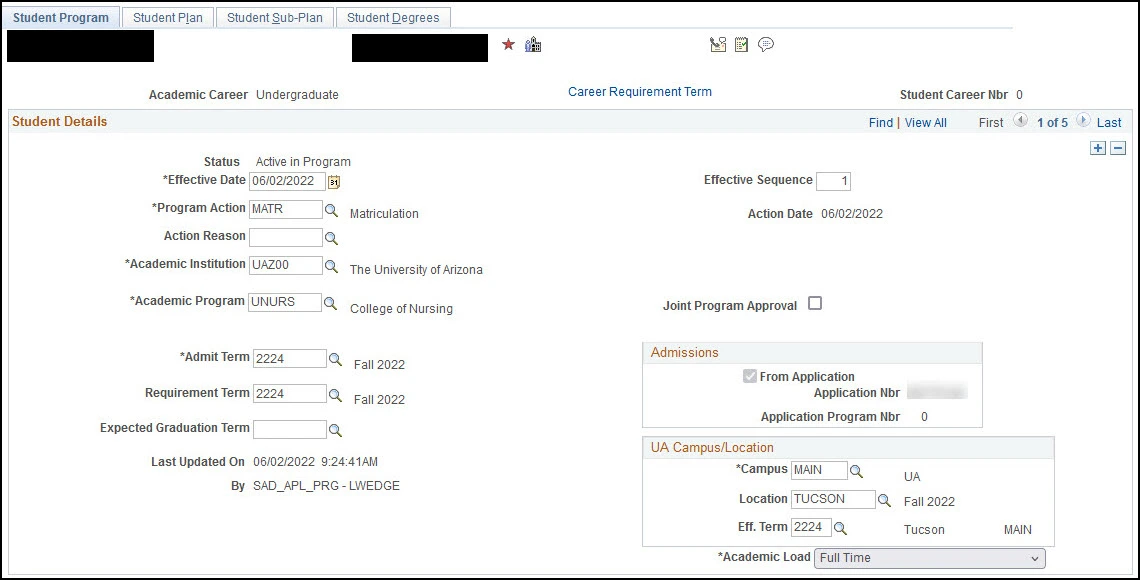
Task: Select the 'Undergraduate' career text
Action: pyautogui.click(x=297, y=94)
